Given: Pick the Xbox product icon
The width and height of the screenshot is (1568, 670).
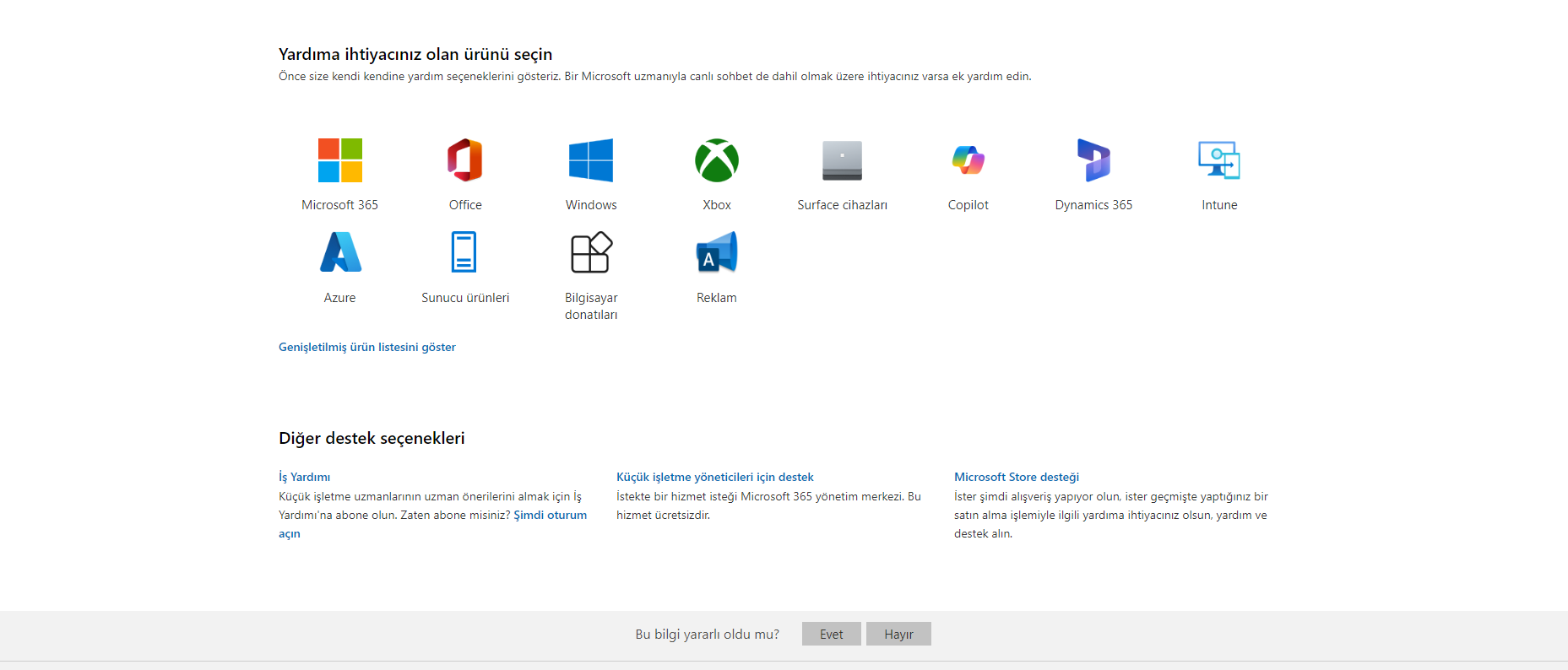Looking at the screenshot, I should [x=717, y=160].
